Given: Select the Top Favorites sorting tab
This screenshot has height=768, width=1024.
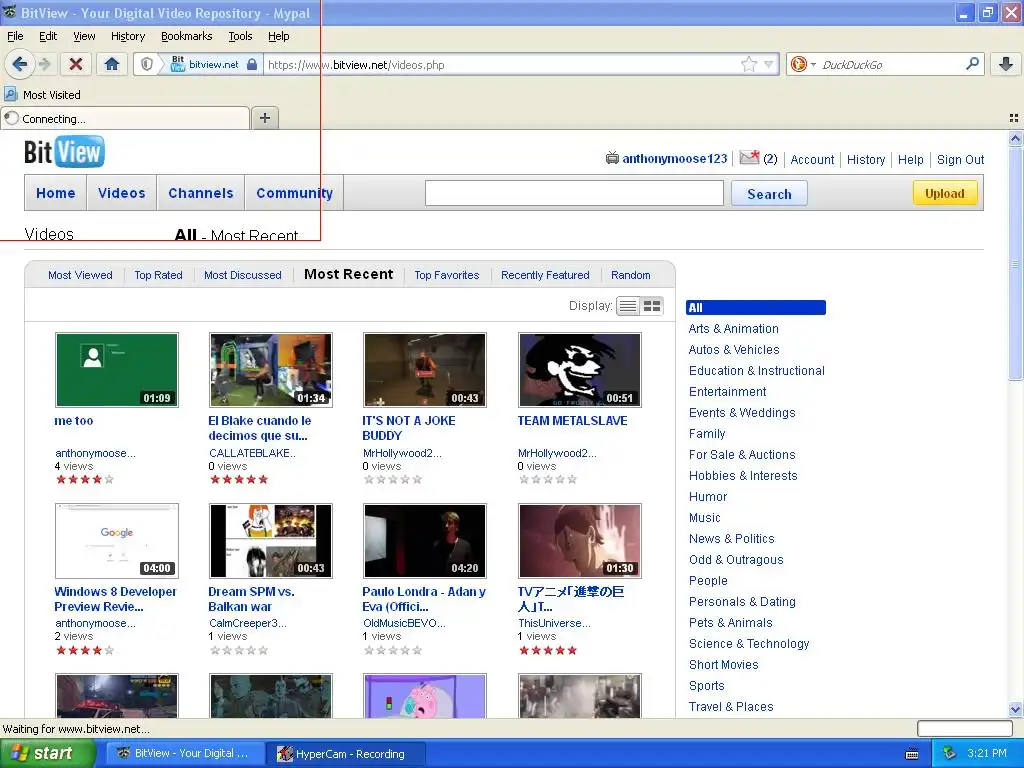Looking at the screenshot, I should (447, 275).
